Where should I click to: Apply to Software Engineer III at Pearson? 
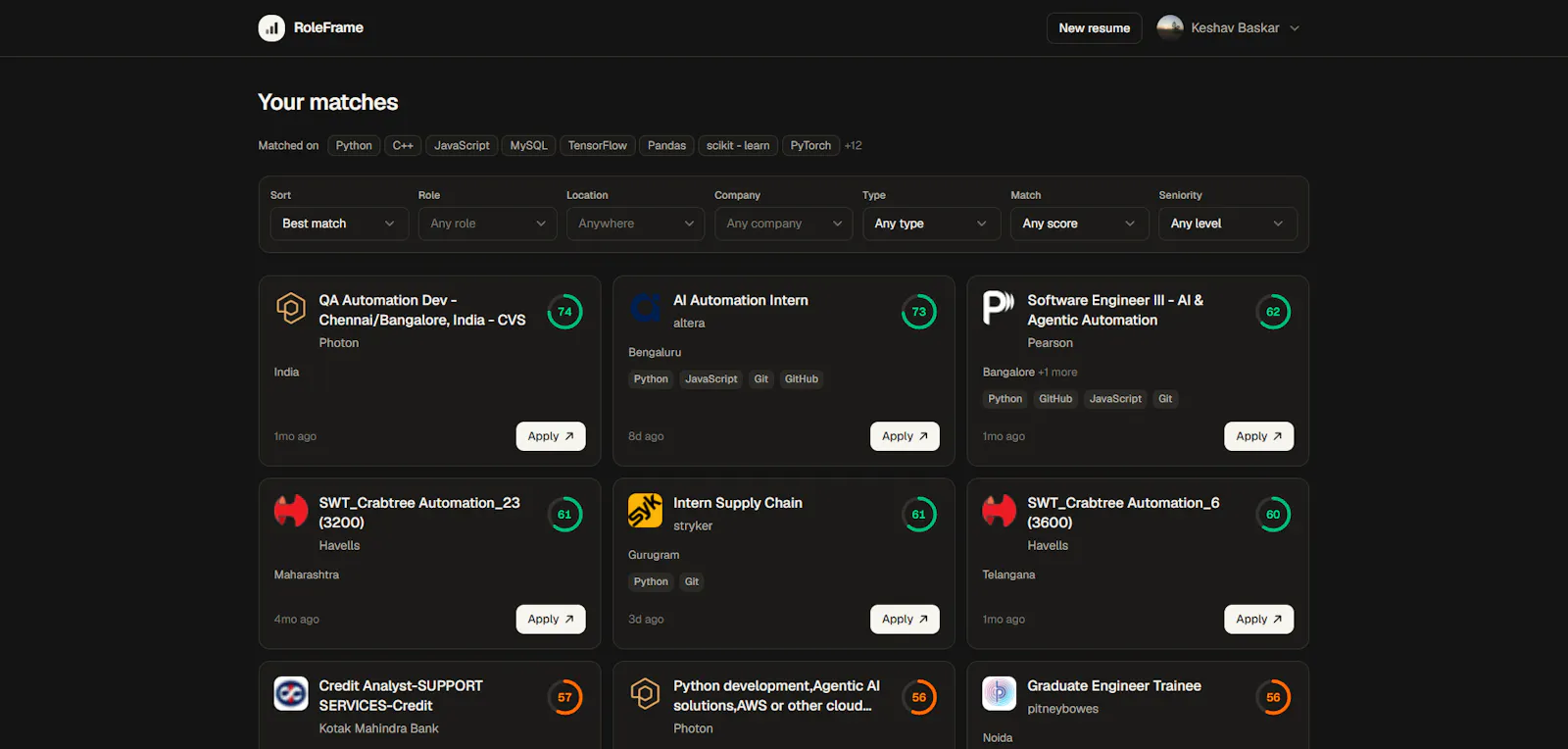click(x=1258, y=436)
